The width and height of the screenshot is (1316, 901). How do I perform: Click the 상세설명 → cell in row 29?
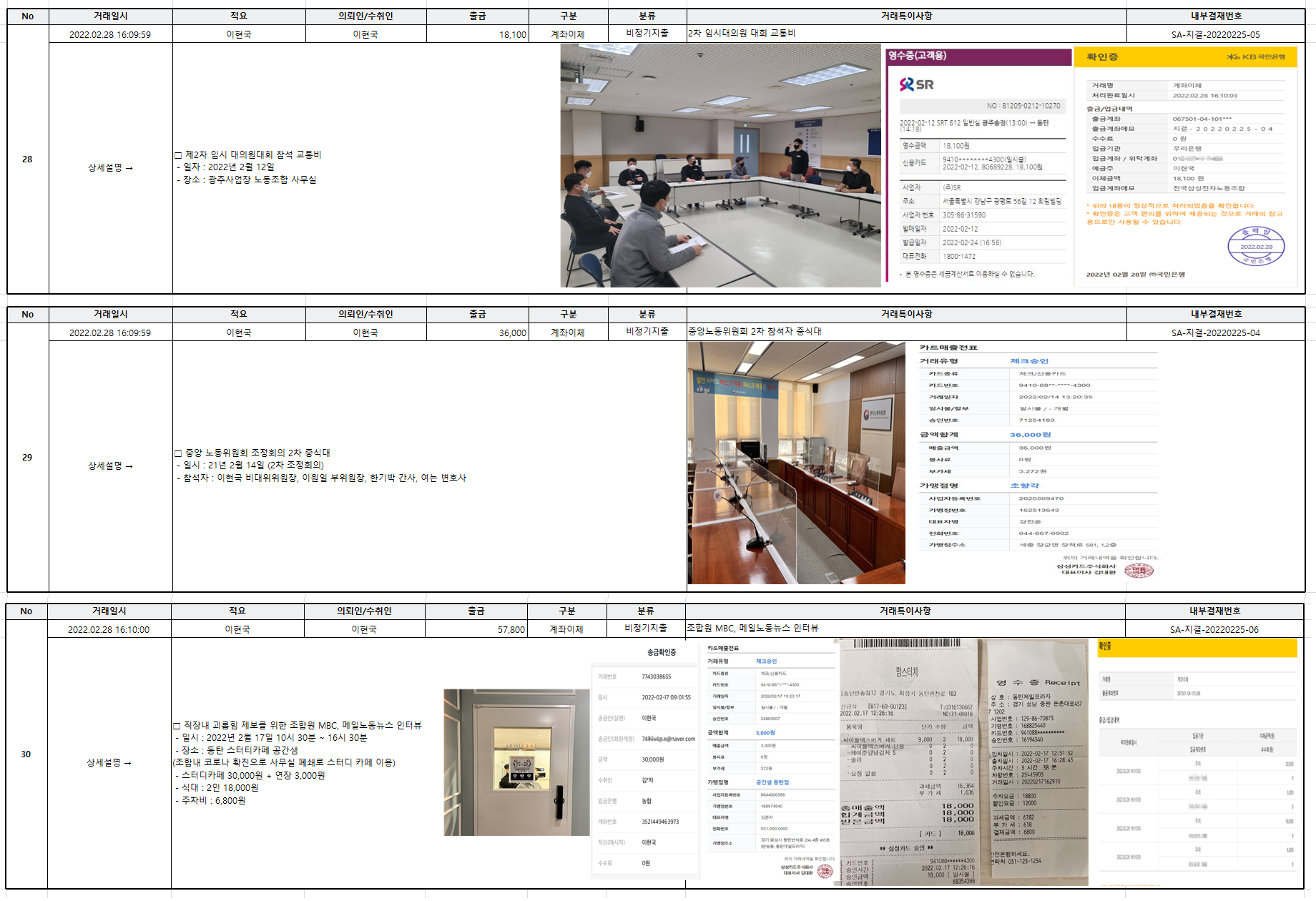pyautogui.click(x=110, y=466)
